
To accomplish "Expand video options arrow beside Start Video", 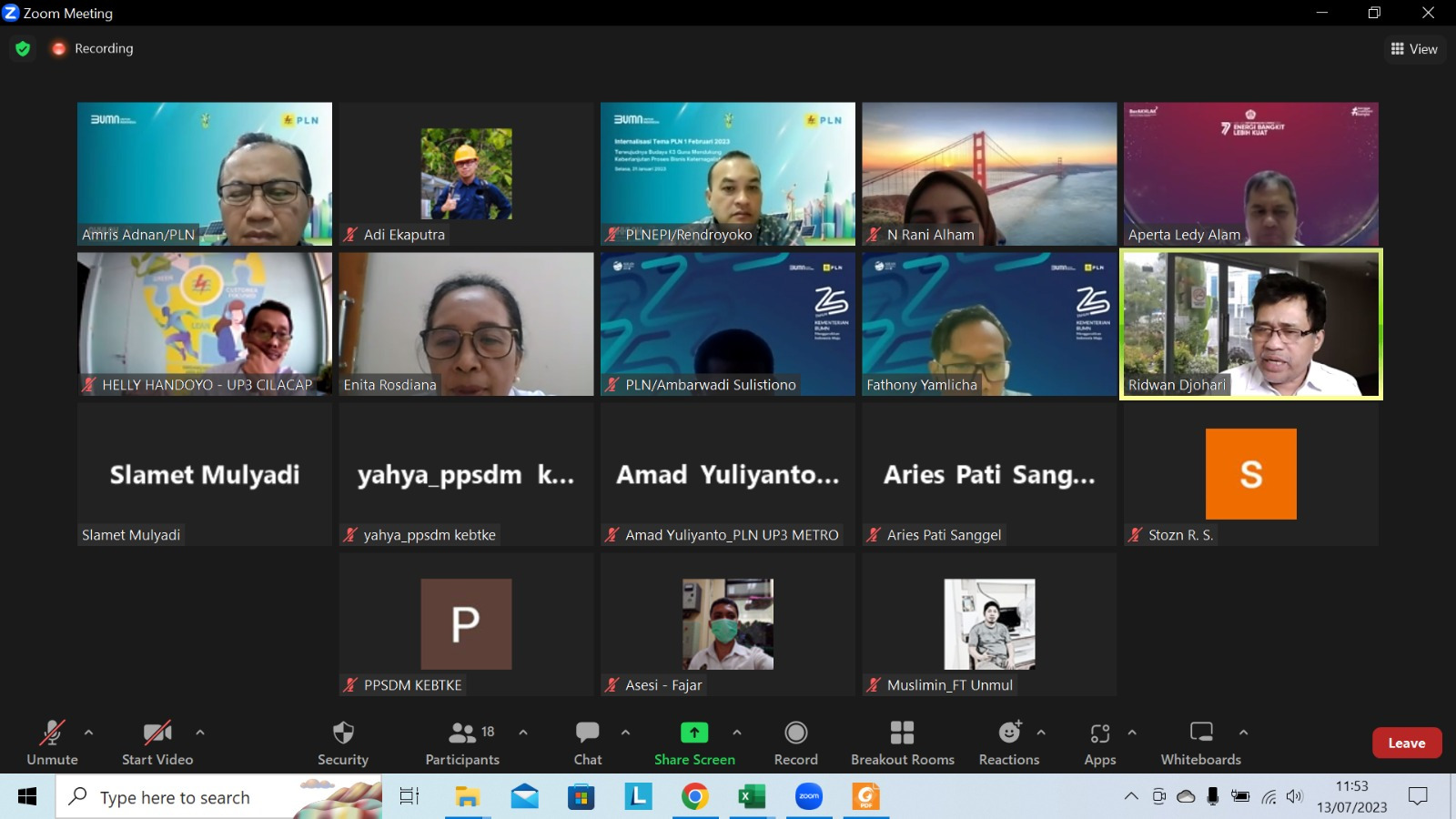I will [x=200, y=732].
